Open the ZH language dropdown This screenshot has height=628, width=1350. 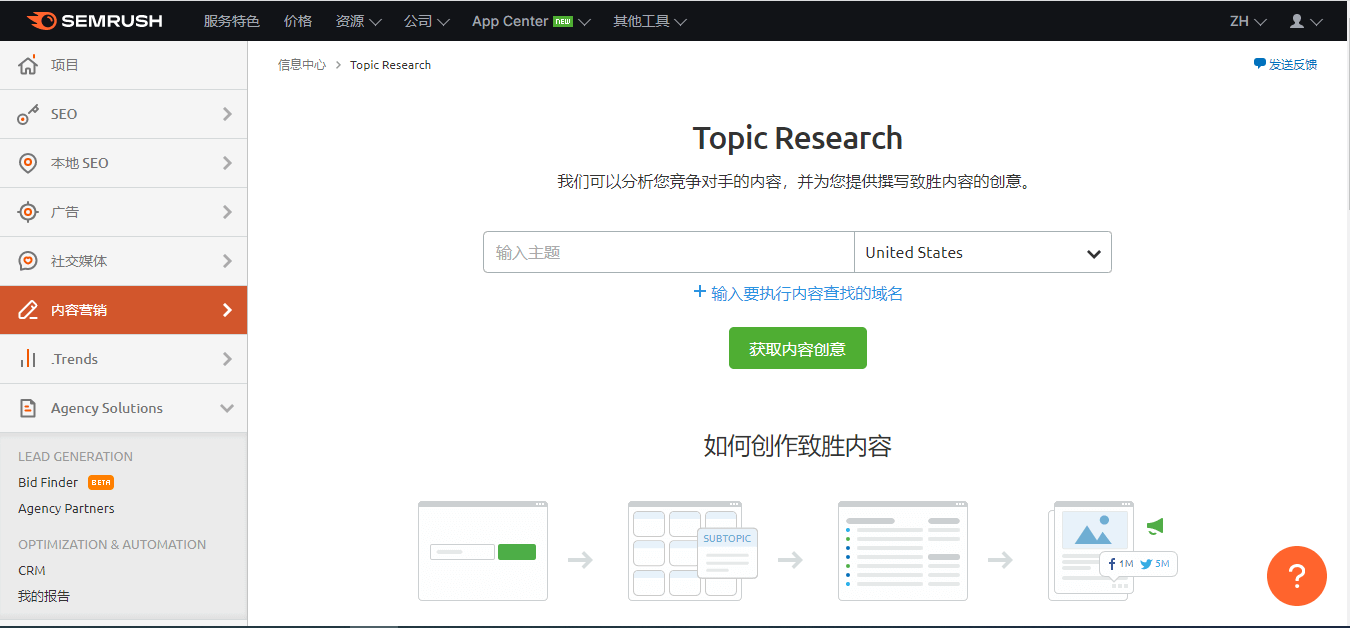[1248, 21]
